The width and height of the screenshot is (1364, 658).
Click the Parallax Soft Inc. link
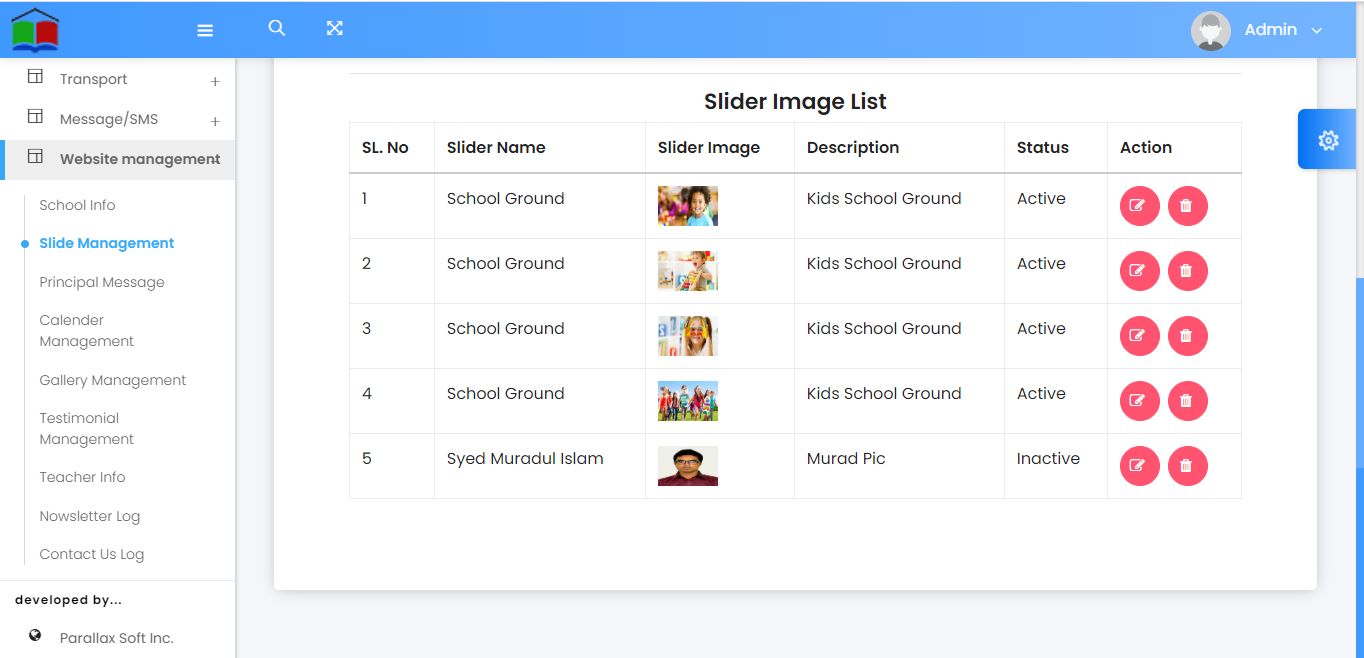tap(116, 638)
